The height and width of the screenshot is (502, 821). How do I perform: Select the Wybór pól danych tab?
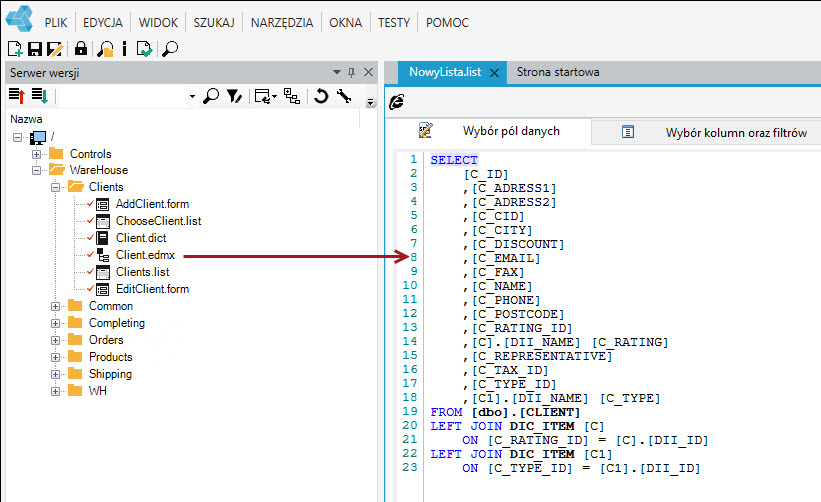tap(489, 131)
